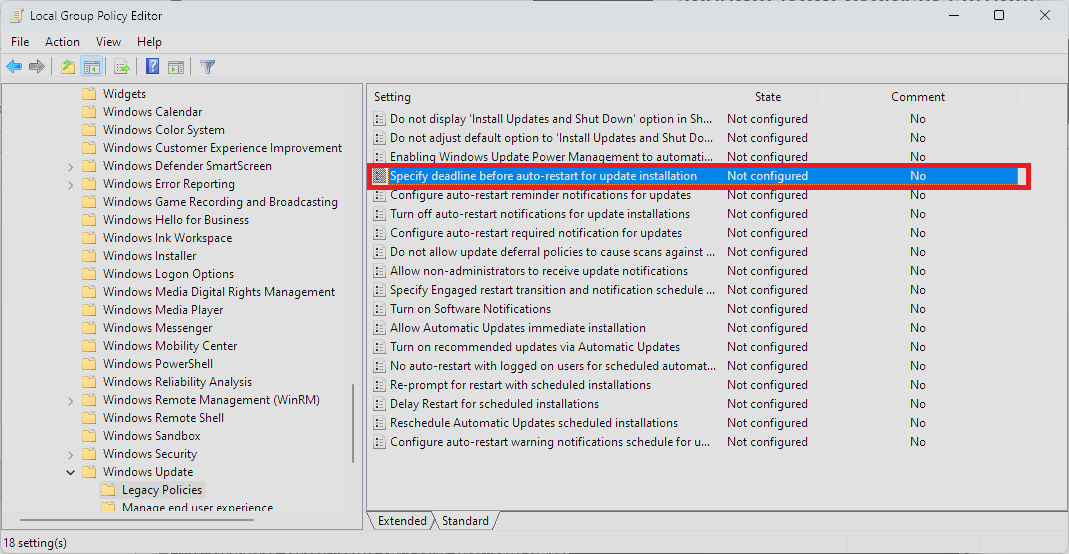
Task: Click policy icon beside 'Re-prompt for restart with scheduled installations'
Action: [380, 385]
